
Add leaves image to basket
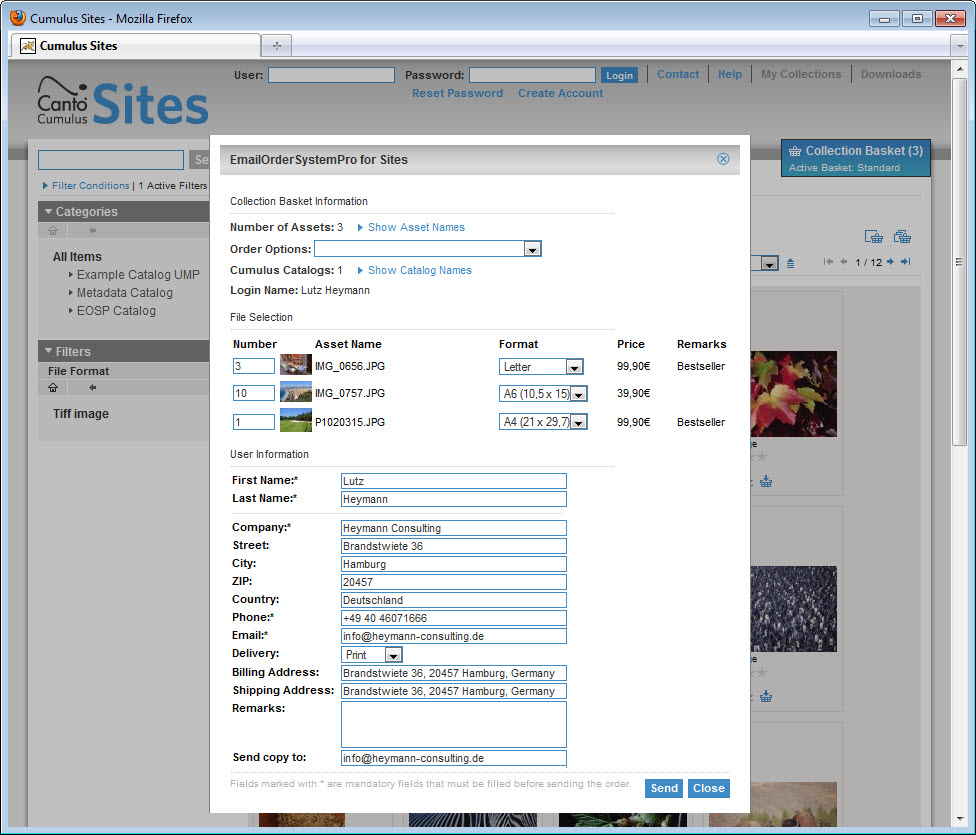(766, 481)
